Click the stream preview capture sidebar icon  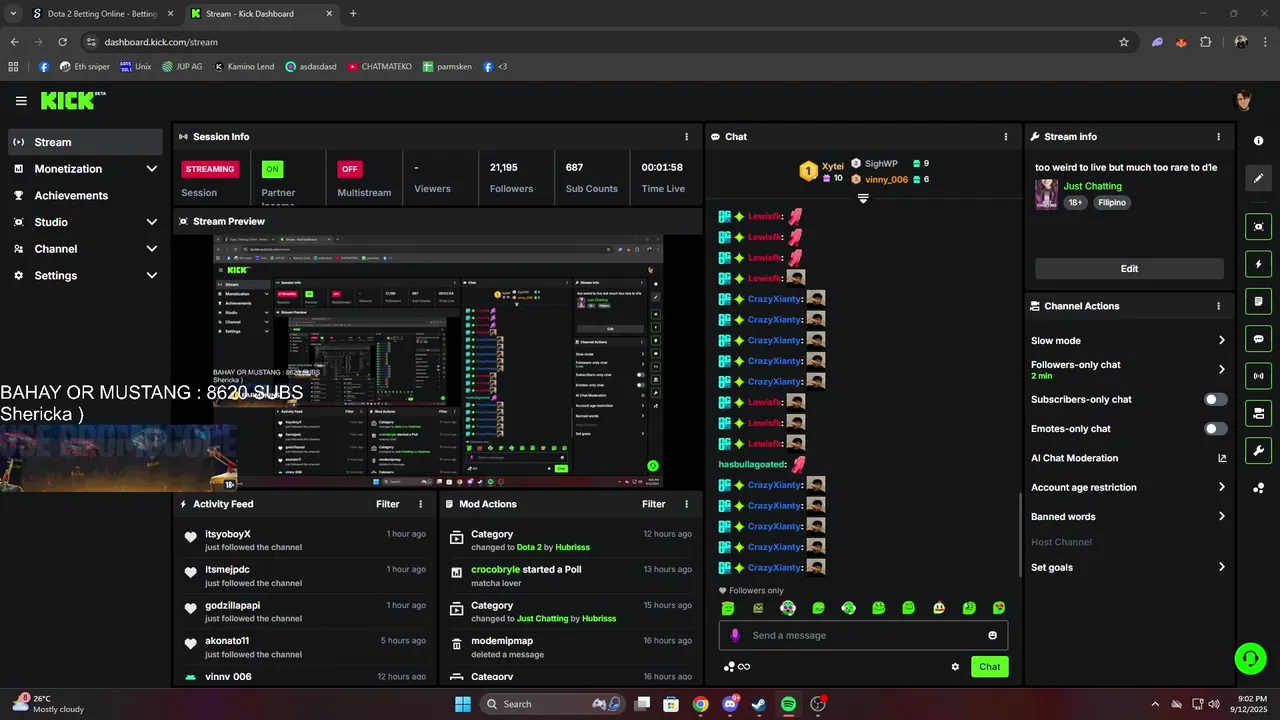click(x=1259, y=227)
